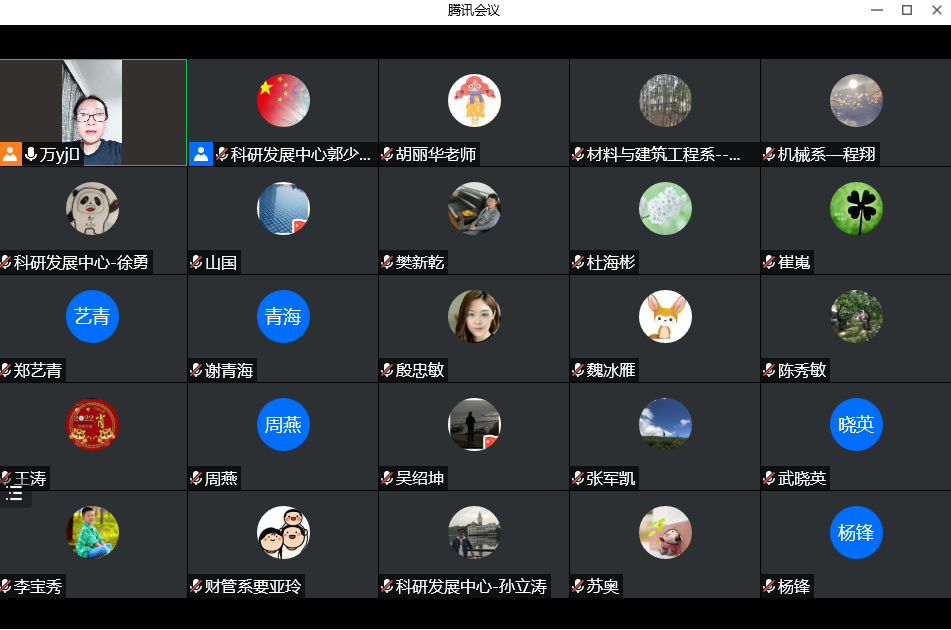Click the blue 晓英 avatar circle

click(x=856, y=424)
